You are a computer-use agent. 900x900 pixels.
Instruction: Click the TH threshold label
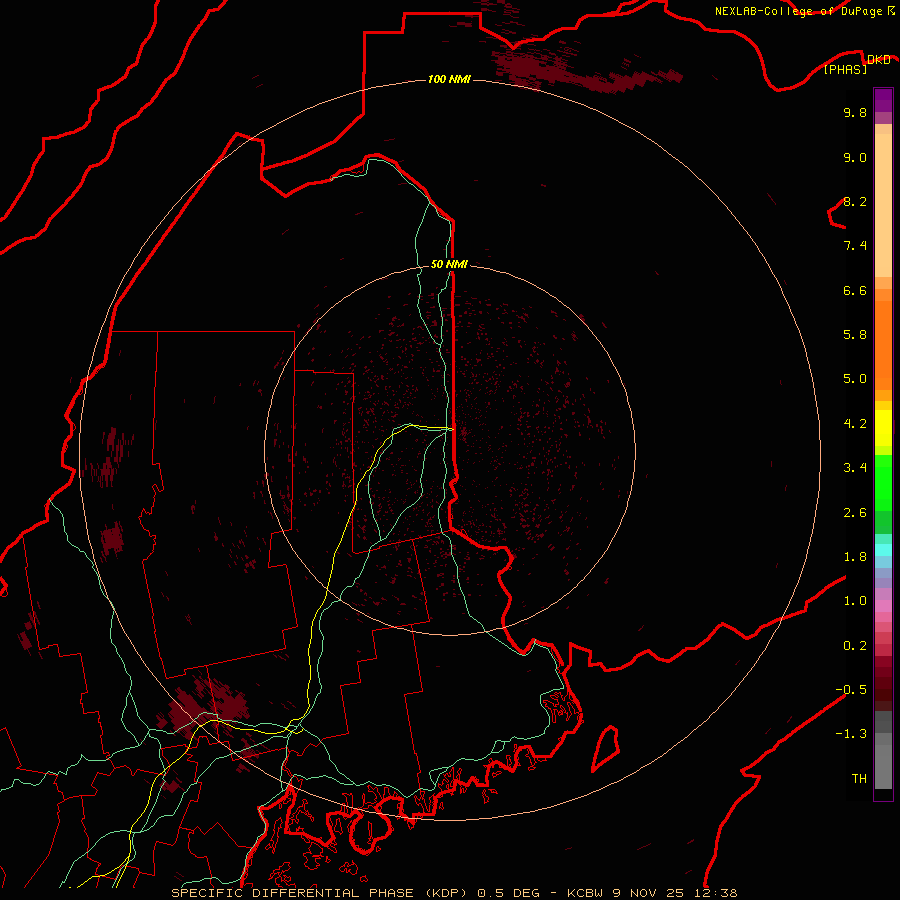click(859, 779)
